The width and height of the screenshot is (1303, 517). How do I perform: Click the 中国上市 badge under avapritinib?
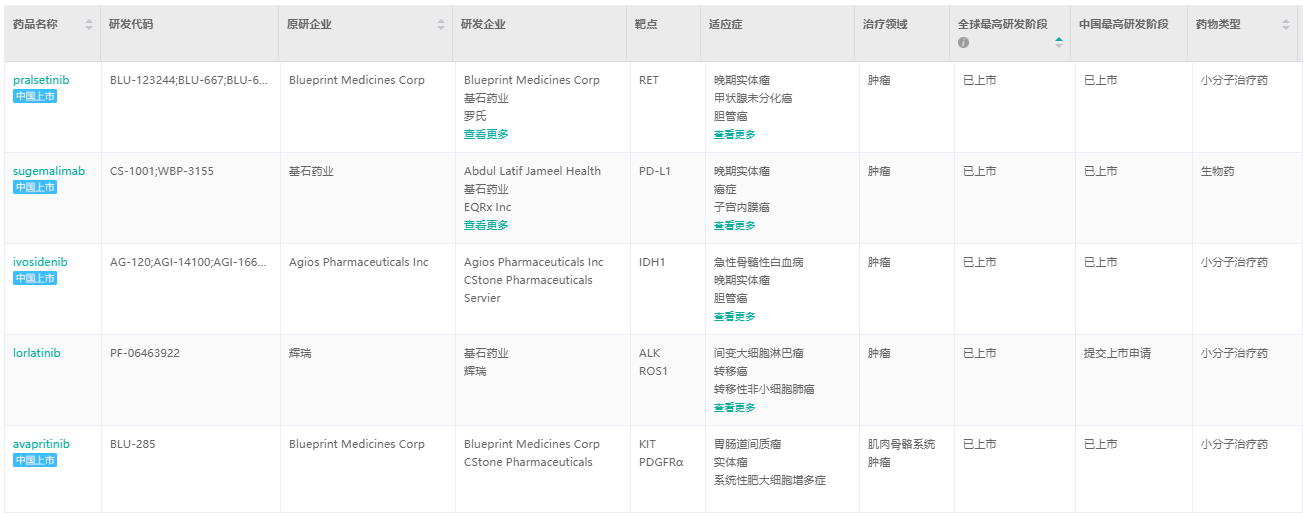pyautogui.click(x=35, y=461)
